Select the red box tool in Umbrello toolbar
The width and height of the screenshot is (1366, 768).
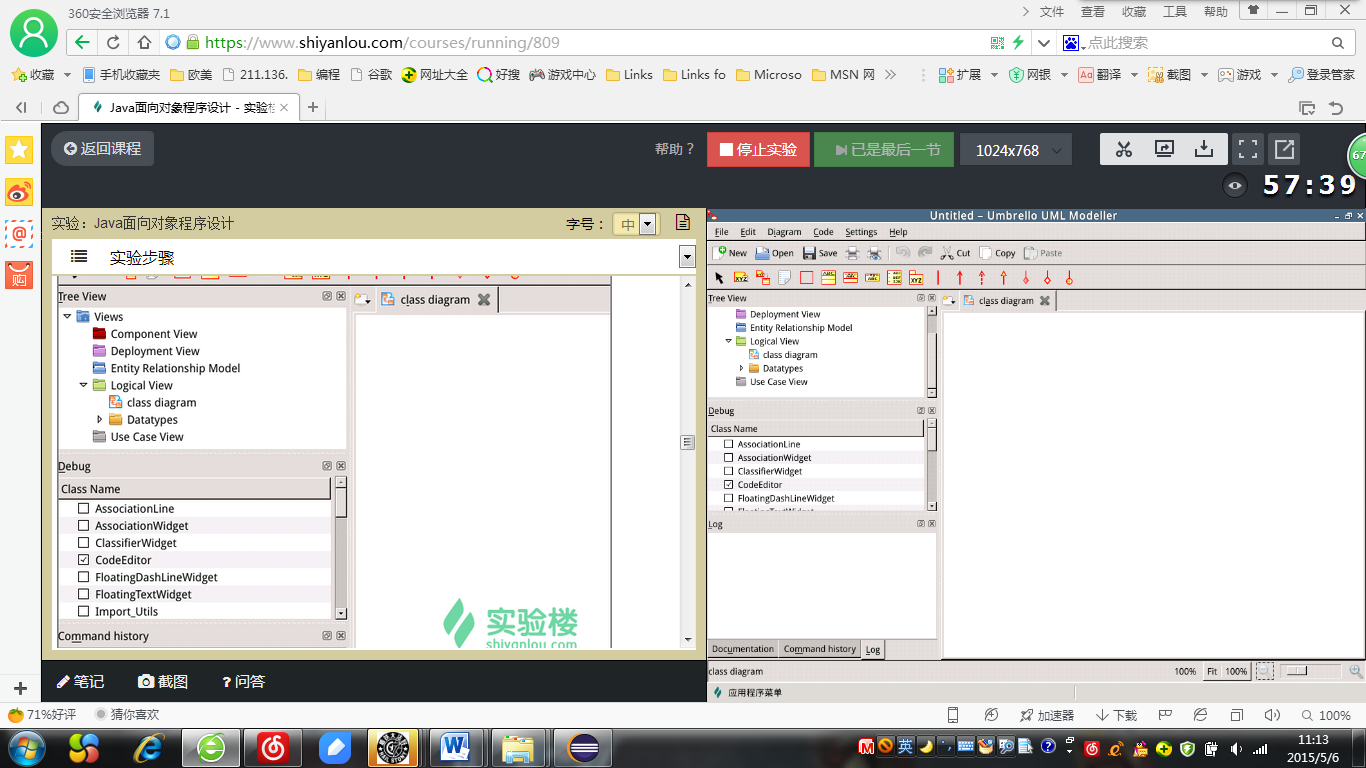pos(806,277)
